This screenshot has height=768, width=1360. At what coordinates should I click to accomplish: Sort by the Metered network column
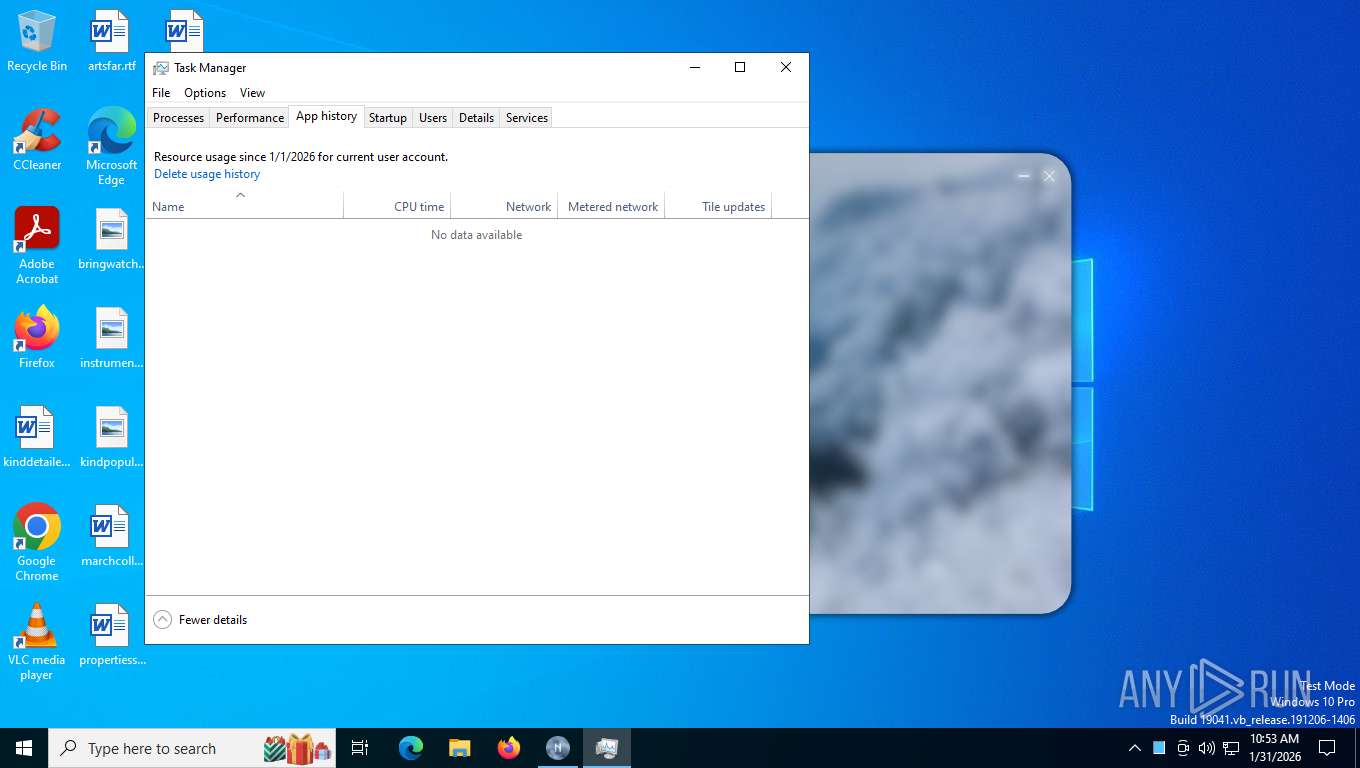(611, 206)
